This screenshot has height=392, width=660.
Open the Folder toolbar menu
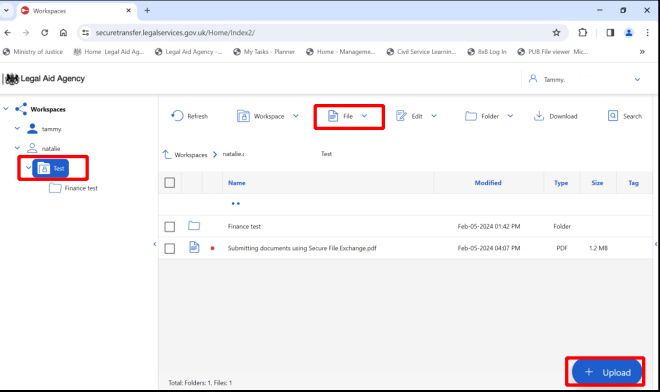[489, 116]
